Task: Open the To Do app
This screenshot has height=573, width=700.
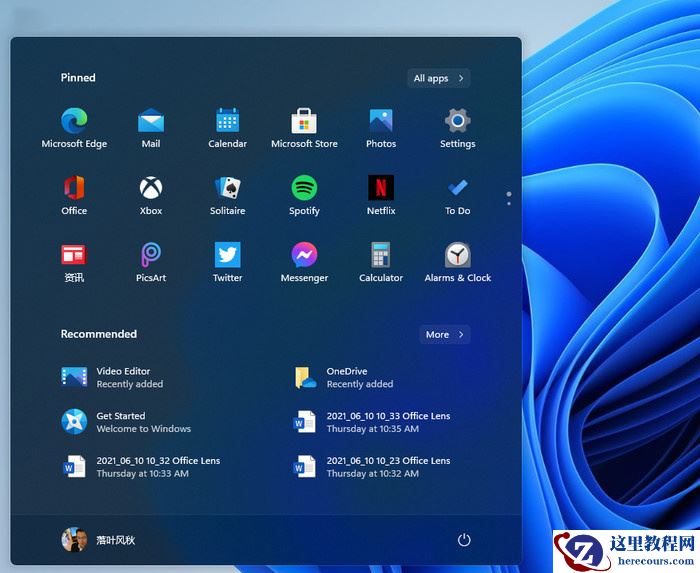Action: [458, 195]
